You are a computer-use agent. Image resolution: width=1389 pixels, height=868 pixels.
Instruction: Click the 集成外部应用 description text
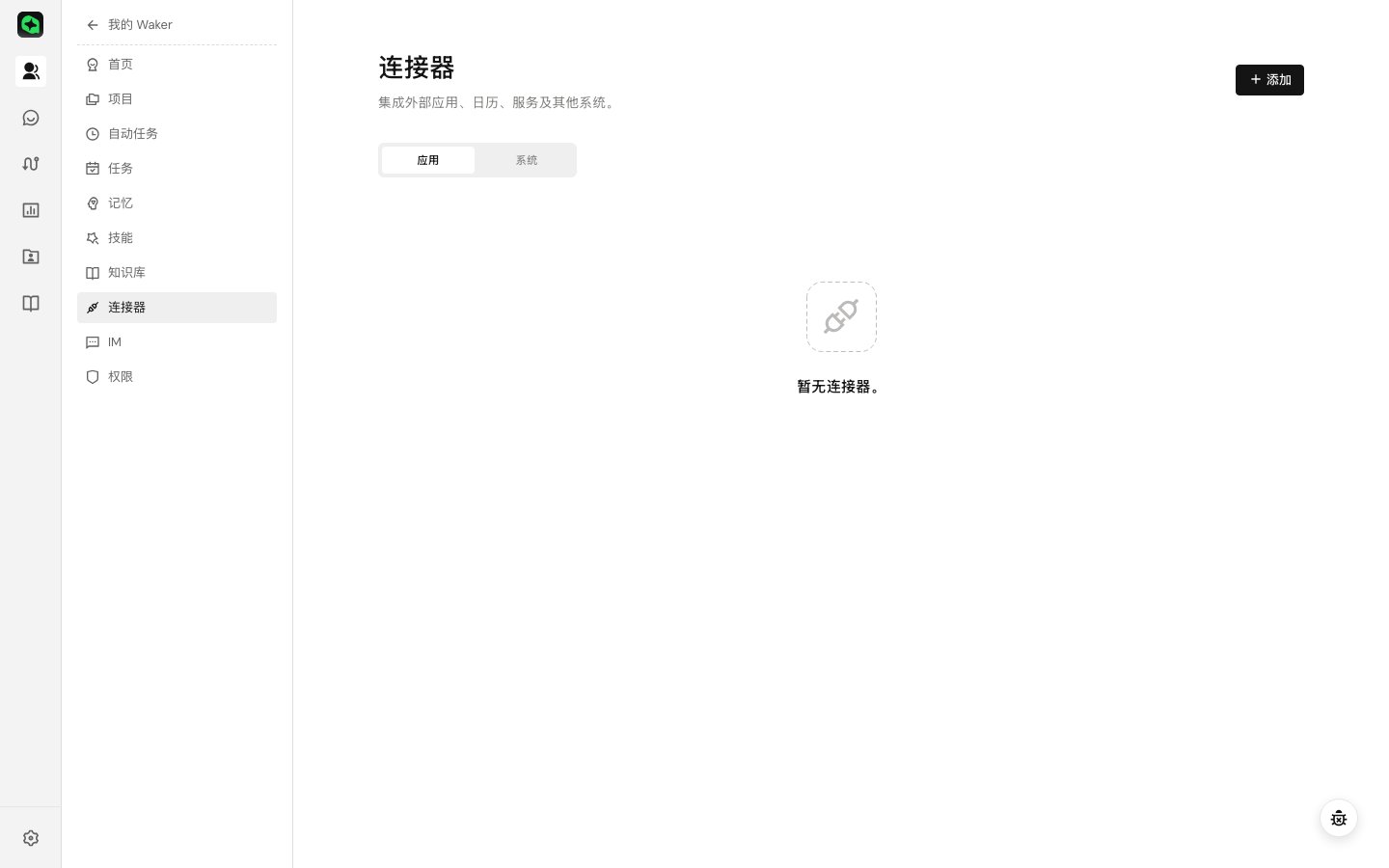coord(498,102)
